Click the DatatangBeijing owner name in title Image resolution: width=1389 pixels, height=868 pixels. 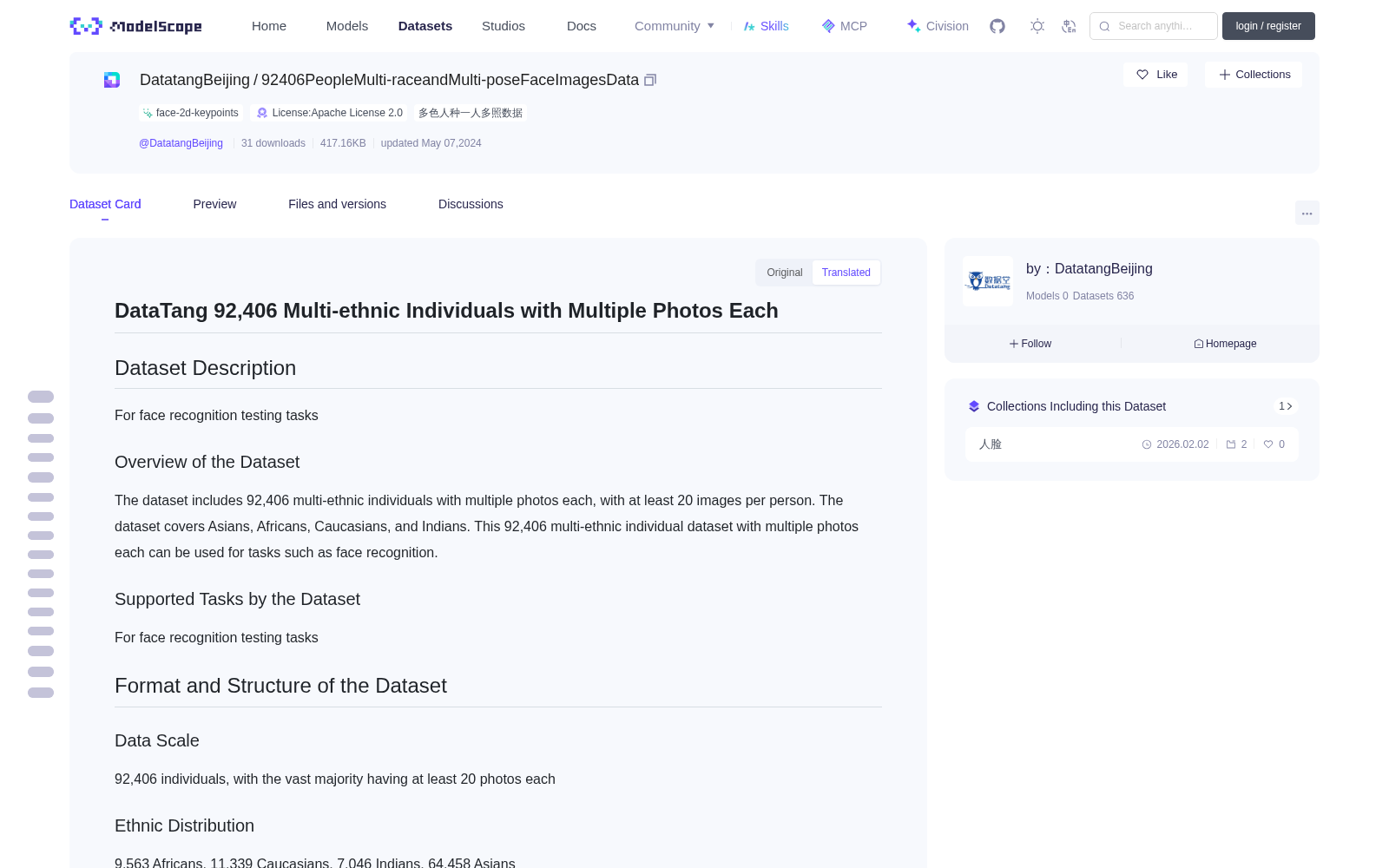pos(194,80)
